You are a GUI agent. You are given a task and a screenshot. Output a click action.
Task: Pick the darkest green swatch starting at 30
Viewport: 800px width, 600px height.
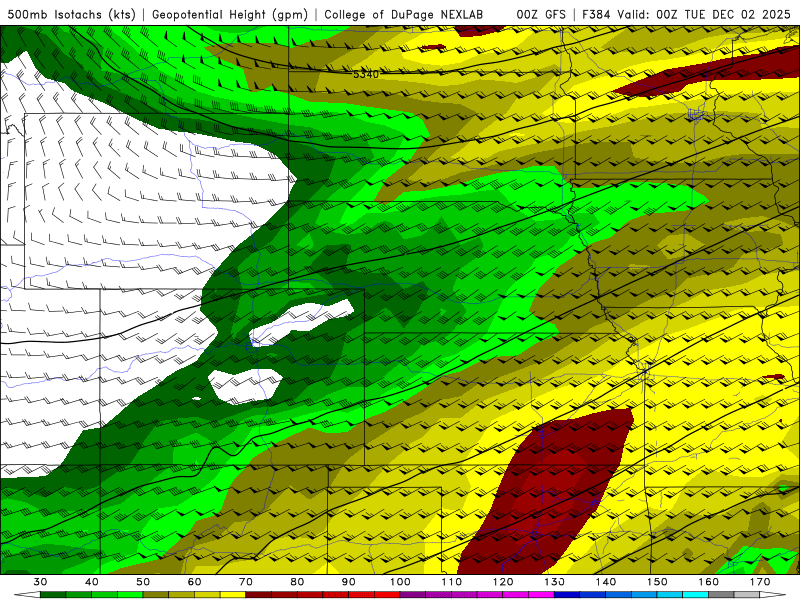[53, 595]
